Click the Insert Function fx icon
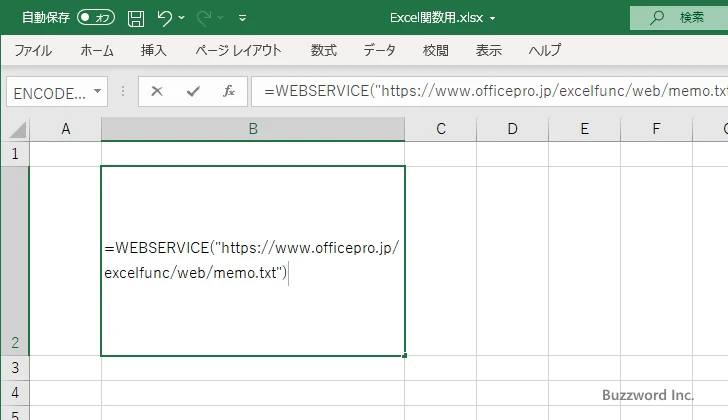The image size is (728, 420). coord(229,91)
